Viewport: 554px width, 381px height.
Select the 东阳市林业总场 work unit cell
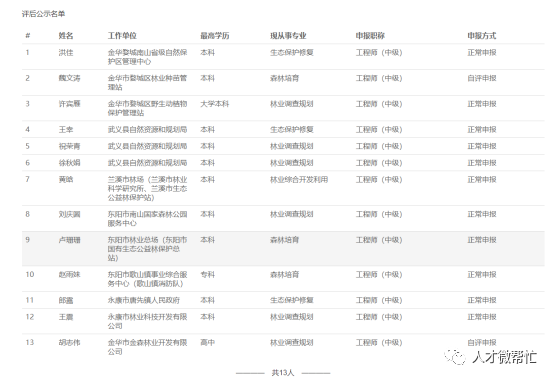click(147, 249)
